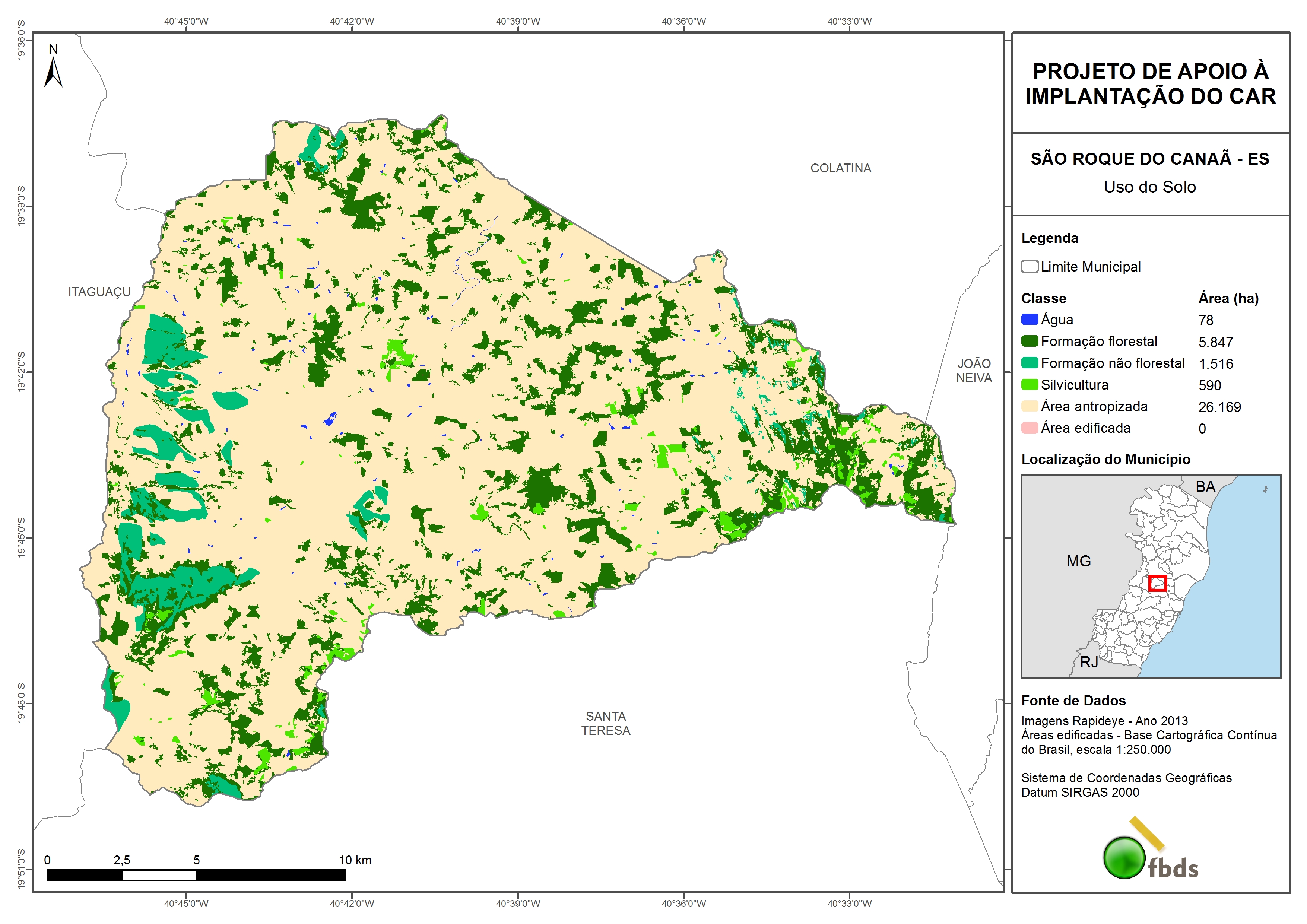This screenshot has width=1307, height=924.
Task: Click the RJ state label in inset
Action: (x=1088, y=662)
